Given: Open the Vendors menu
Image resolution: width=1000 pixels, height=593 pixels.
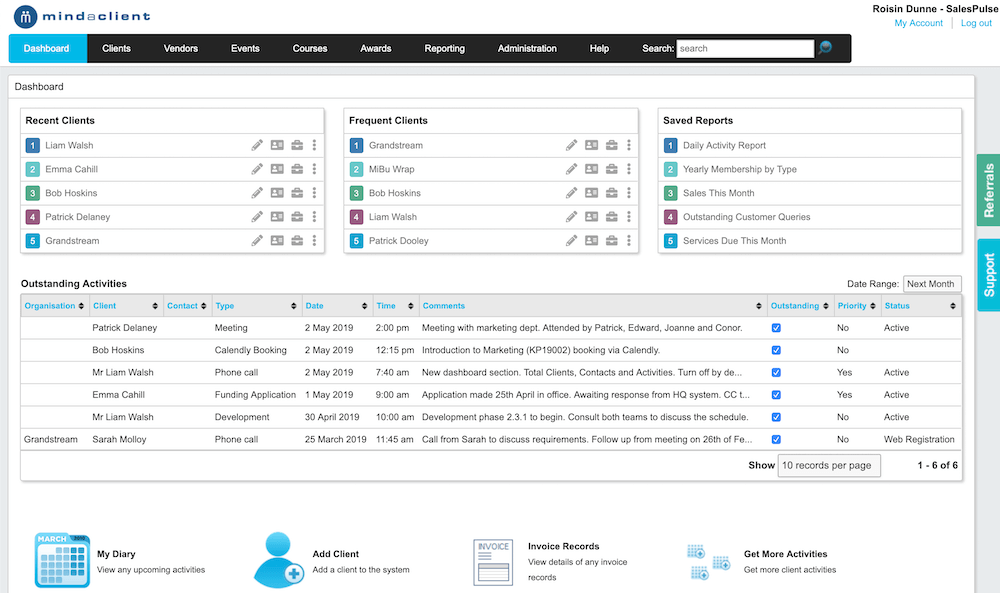Looking at the screenshot, I should (180, 48).
